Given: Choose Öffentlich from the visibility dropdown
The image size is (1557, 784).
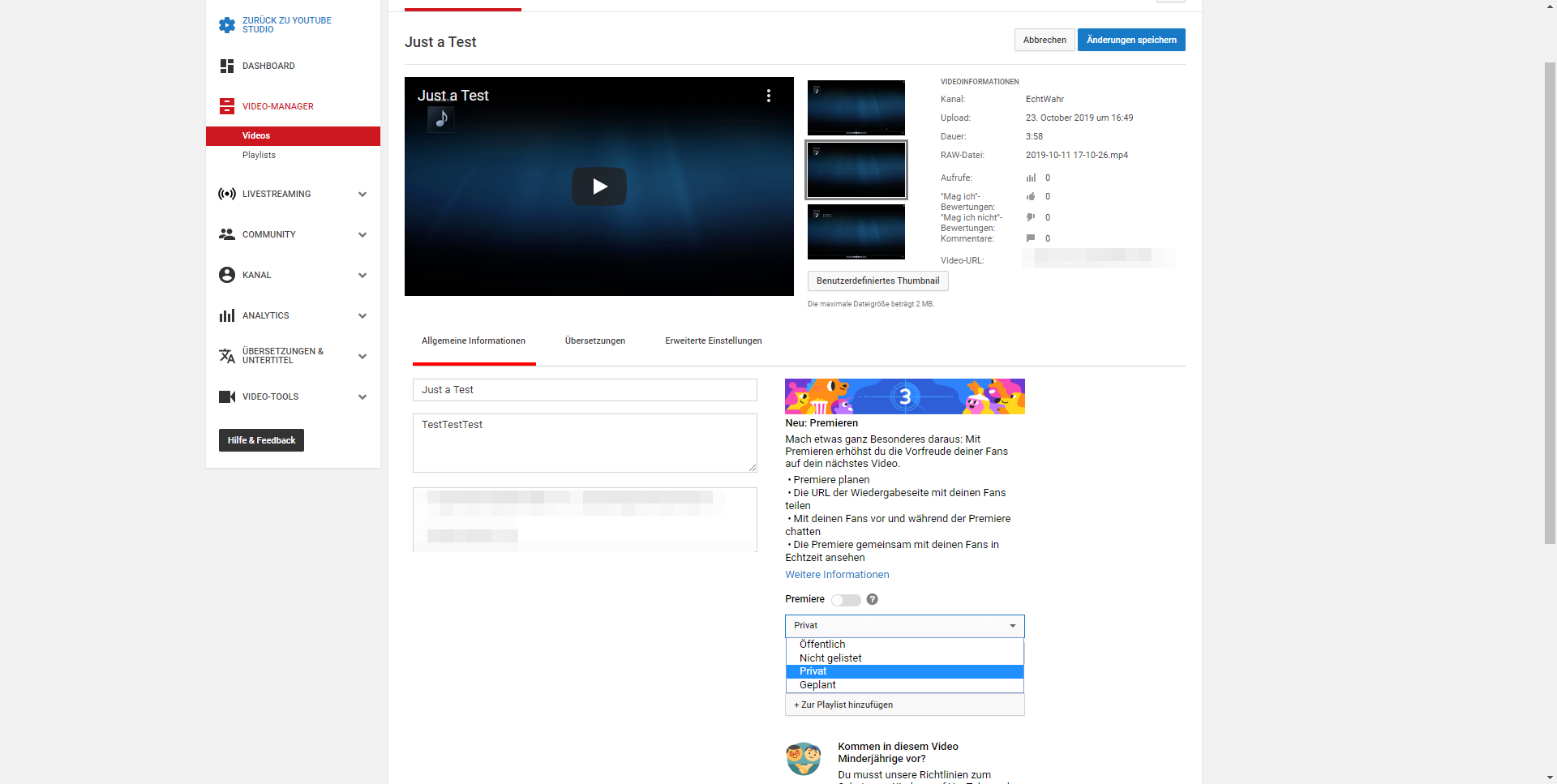Looking at the screenshot, I should [822, 645].
